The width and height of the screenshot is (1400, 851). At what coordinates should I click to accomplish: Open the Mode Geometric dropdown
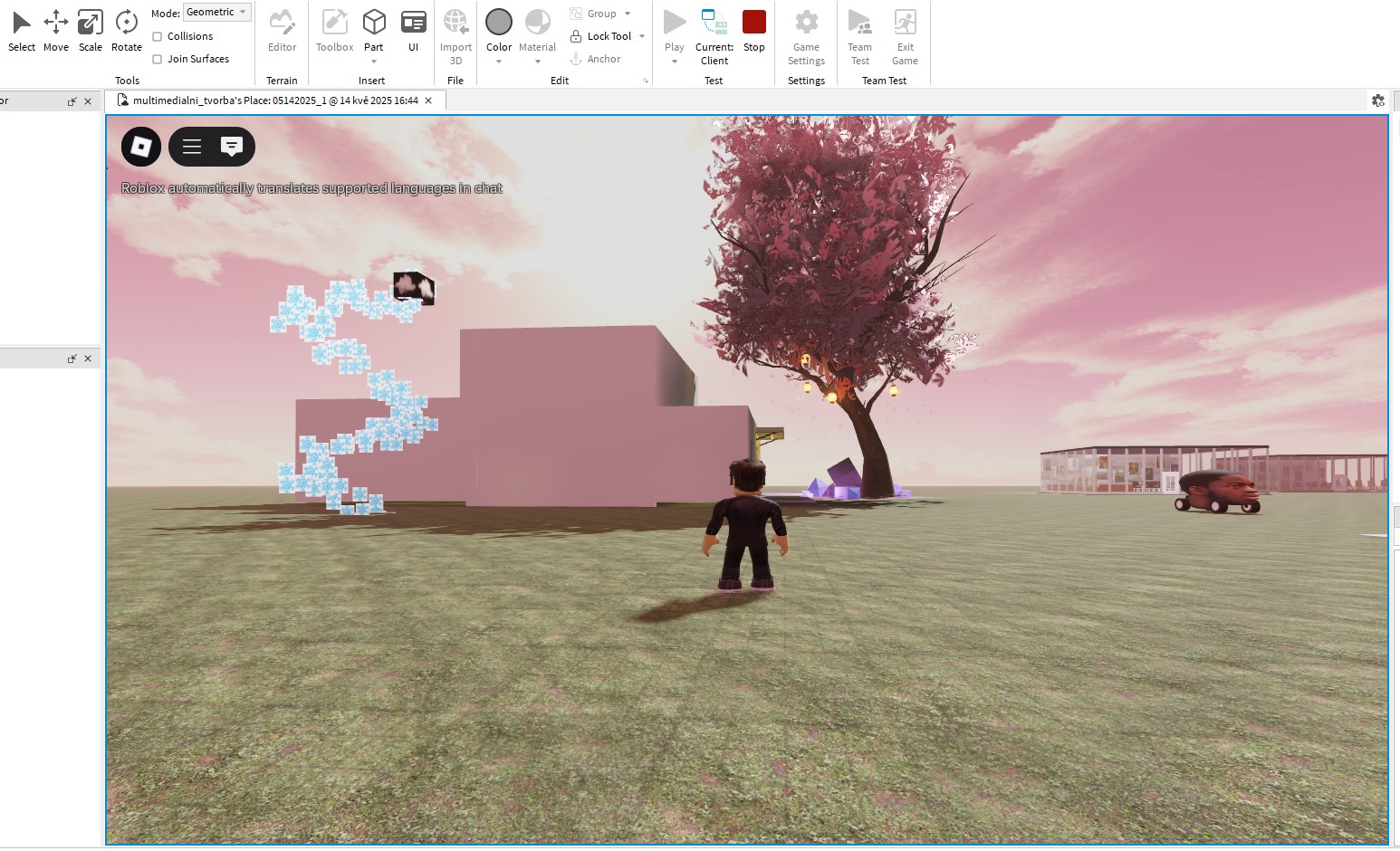coord(216,12)
